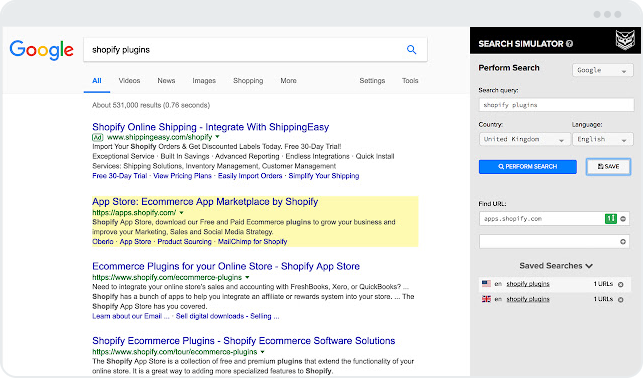Click the US flag saved search icon
The width and height of the screenshot is (643, 378).
[x=486, y=283]
